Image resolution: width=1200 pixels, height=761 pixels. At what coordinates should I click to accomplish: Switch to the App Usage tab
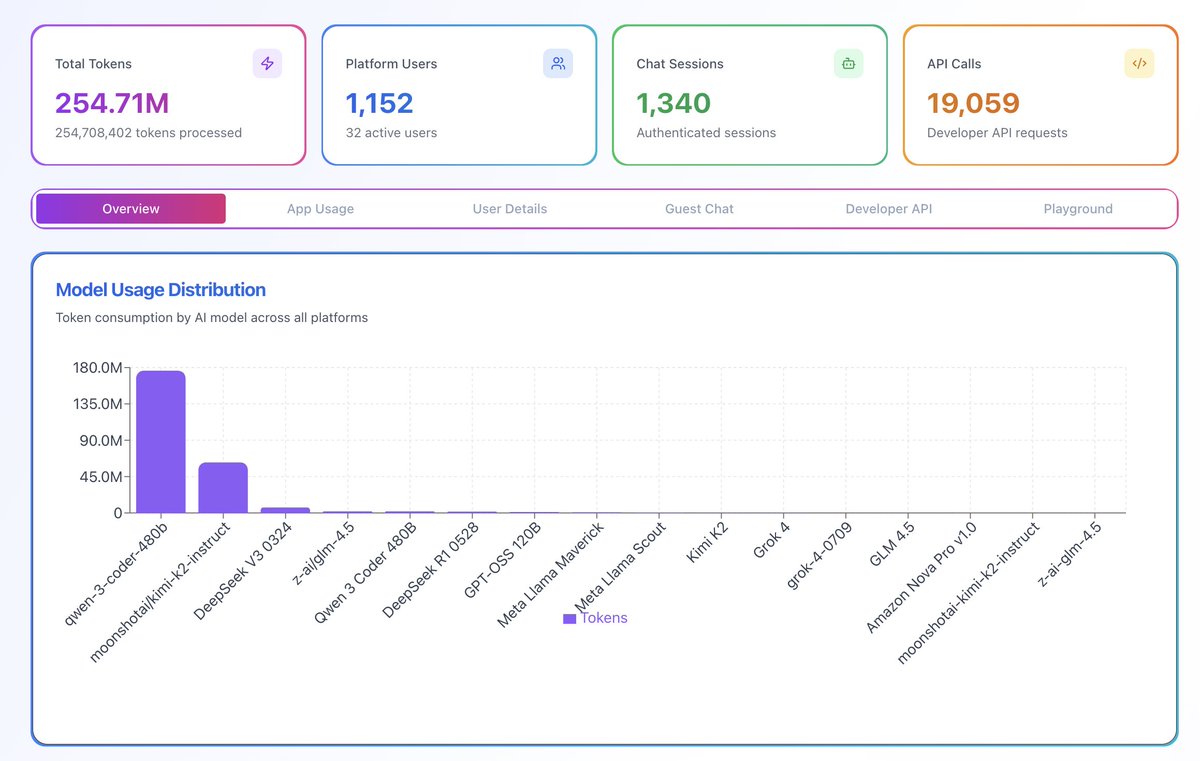click(320, 208)
